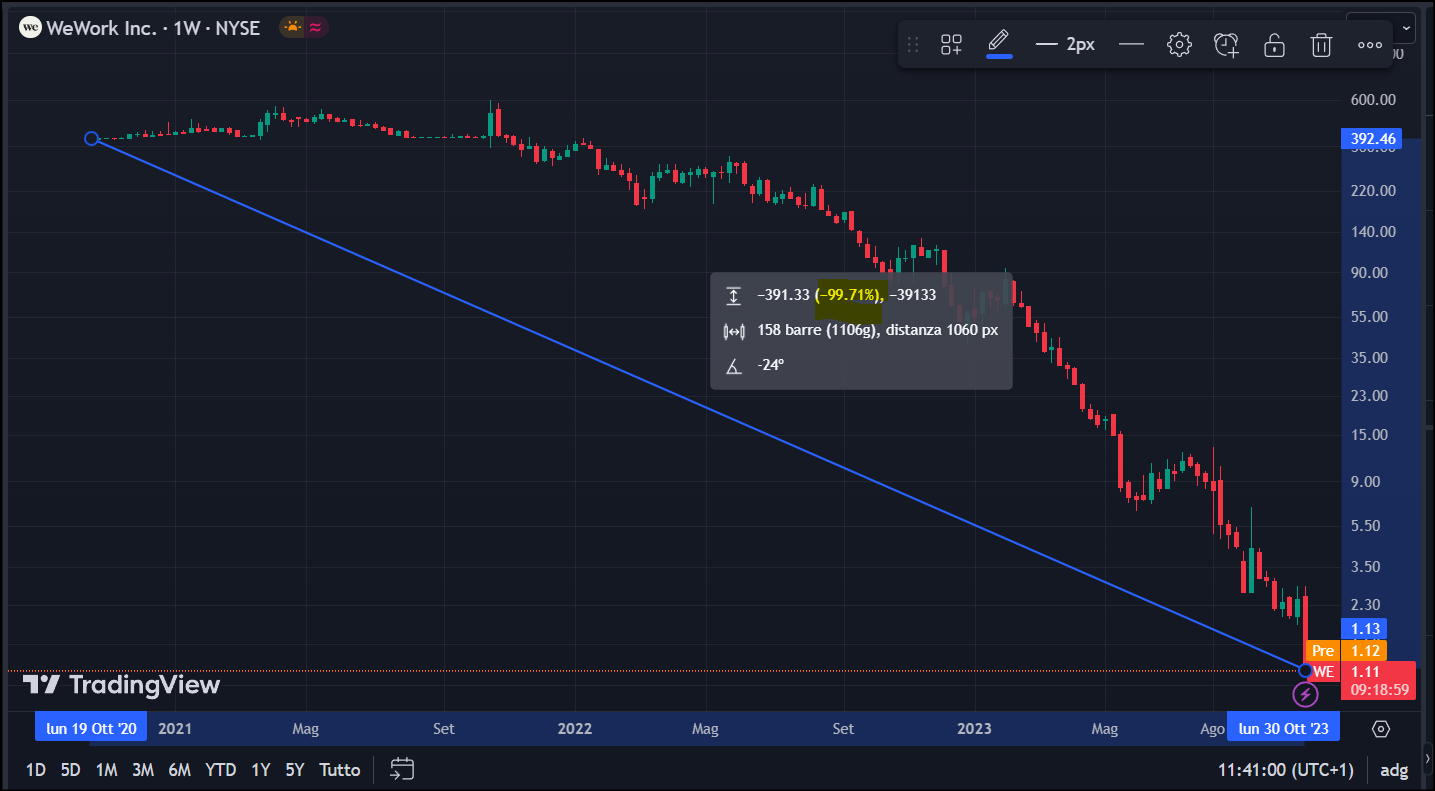Click the 2023 time axis label
1435x791 pixels.
974,728
